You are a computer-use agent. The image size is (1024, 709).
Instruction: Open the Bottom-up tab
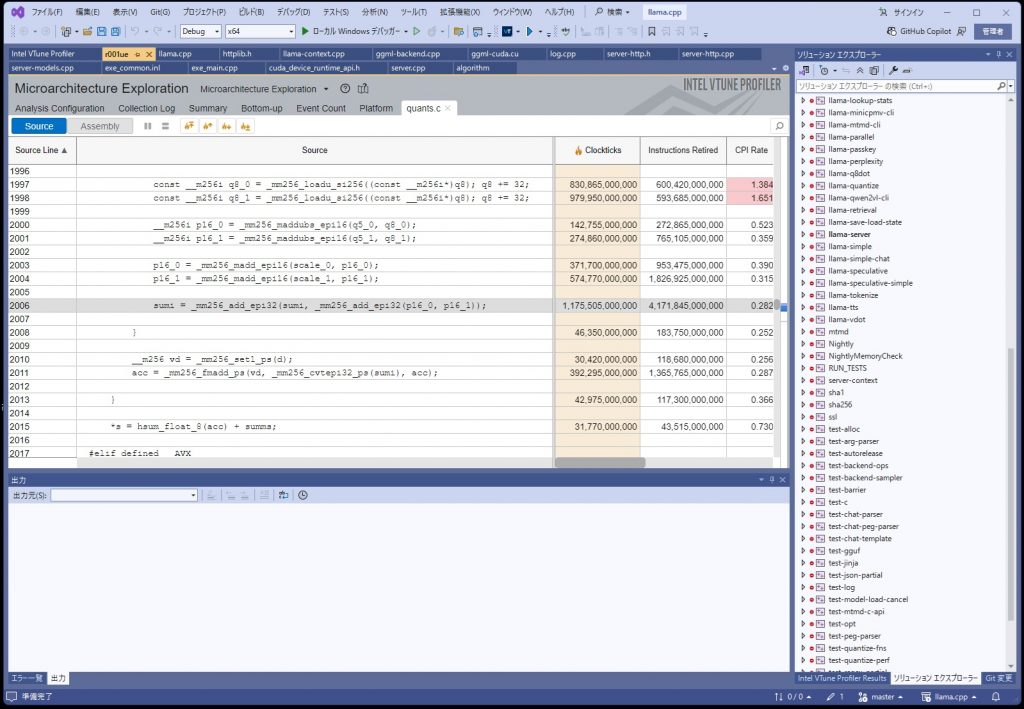(261, 108)
